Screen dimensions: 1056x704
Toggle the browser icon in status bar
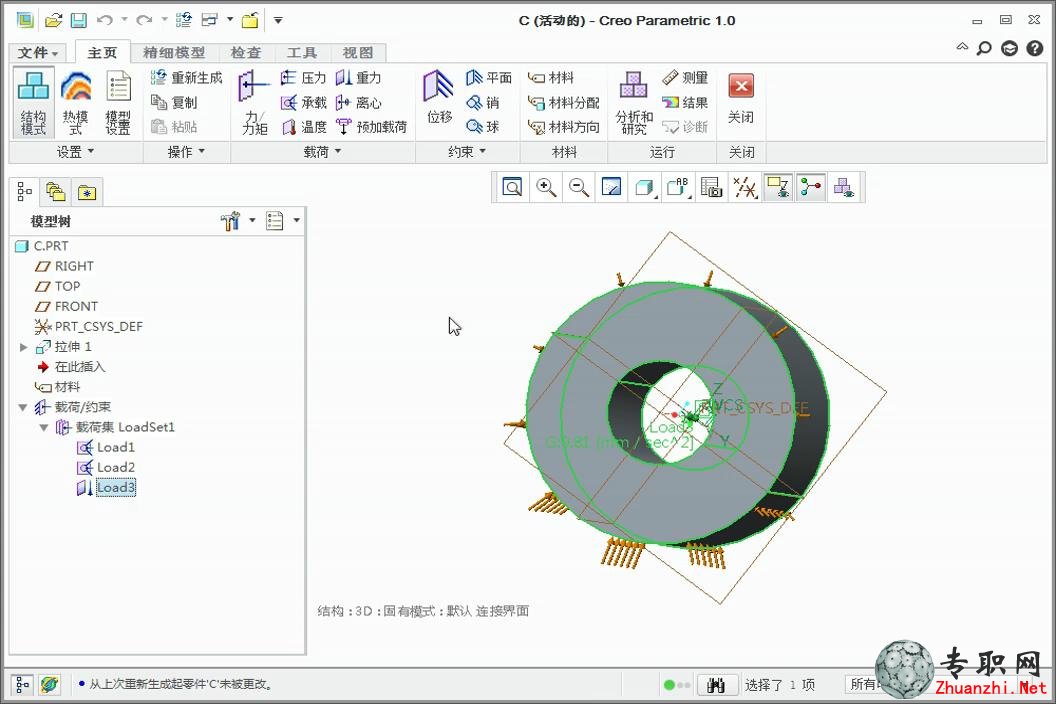point(49,684)
